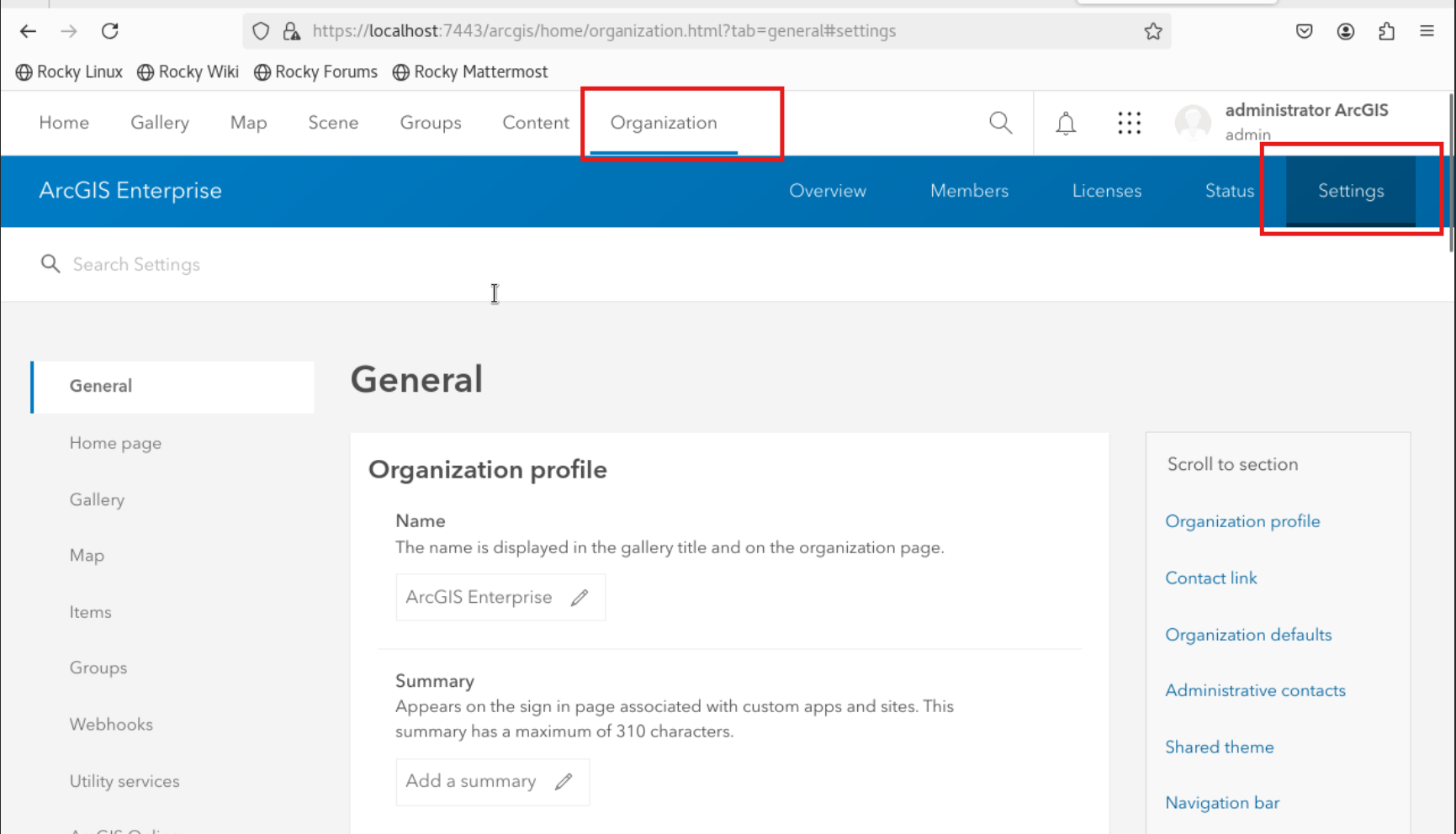This screenshot has width=1456, height=834.
Task: Select Groups in the settings sidebar
Action: pos(98,668)
